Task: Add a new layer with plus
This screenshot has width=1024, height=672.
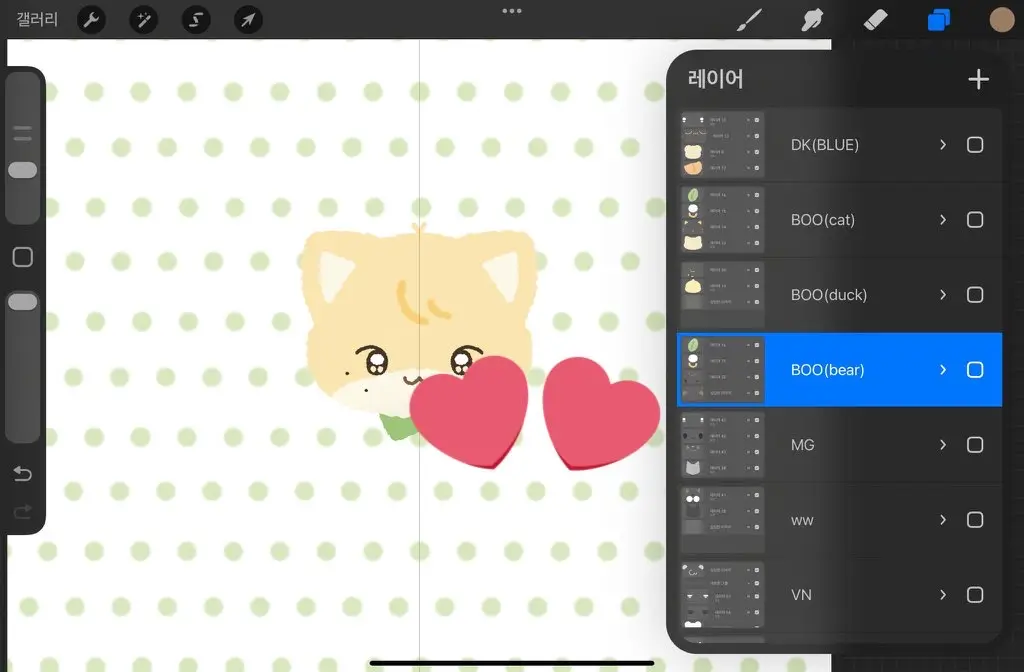Action: coord(978,80)
